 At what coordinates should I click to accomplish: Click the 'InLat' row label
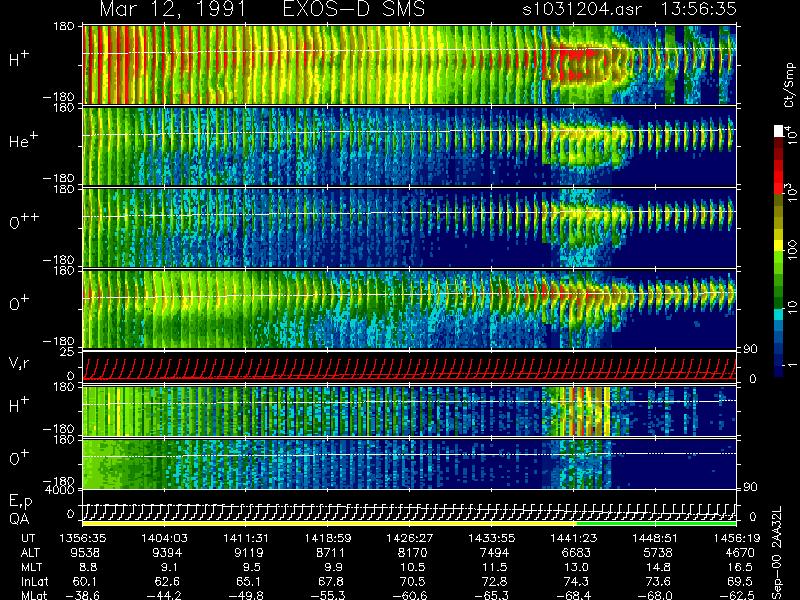click(34, 581)
